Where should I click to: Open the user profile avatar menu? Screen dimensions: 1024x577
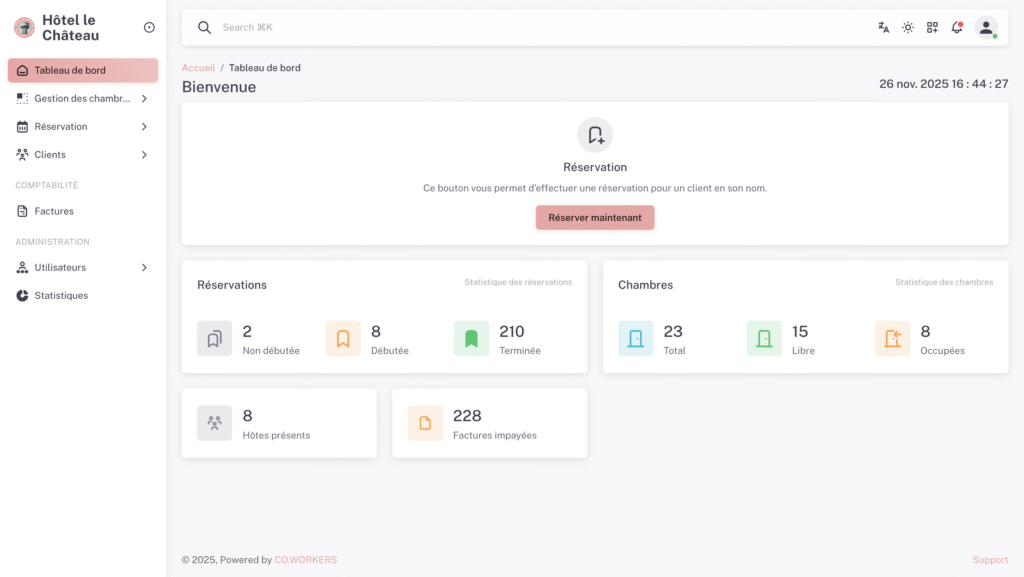986,28
